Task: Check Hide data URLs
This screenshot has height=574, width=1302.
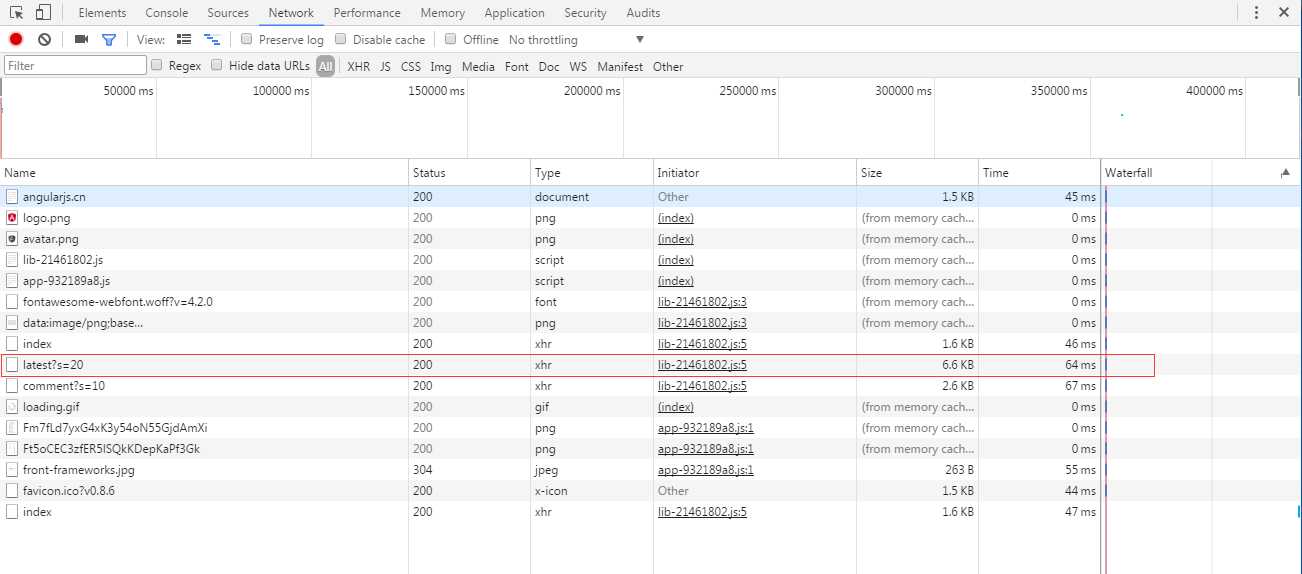Action: coord(216,65)
